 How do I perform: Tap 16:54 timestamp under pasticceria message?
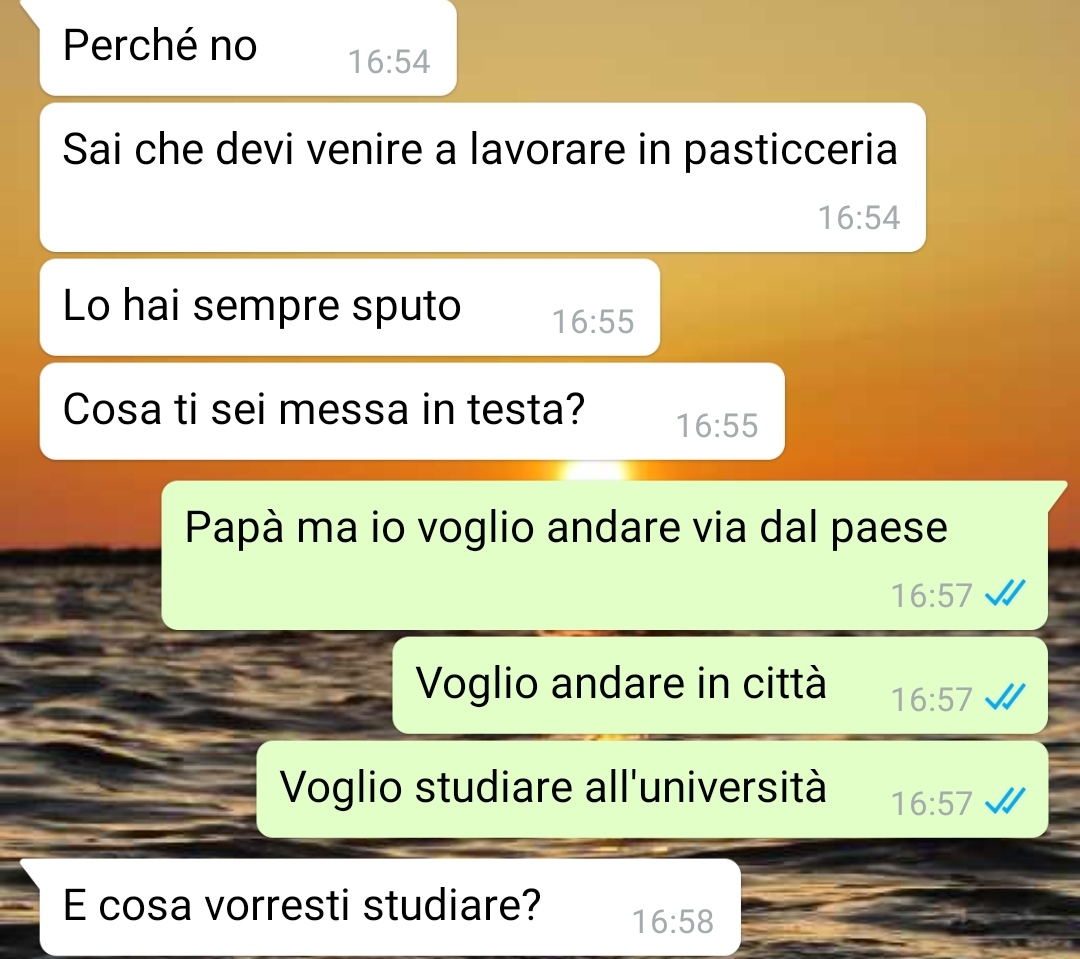coord(859,218)
